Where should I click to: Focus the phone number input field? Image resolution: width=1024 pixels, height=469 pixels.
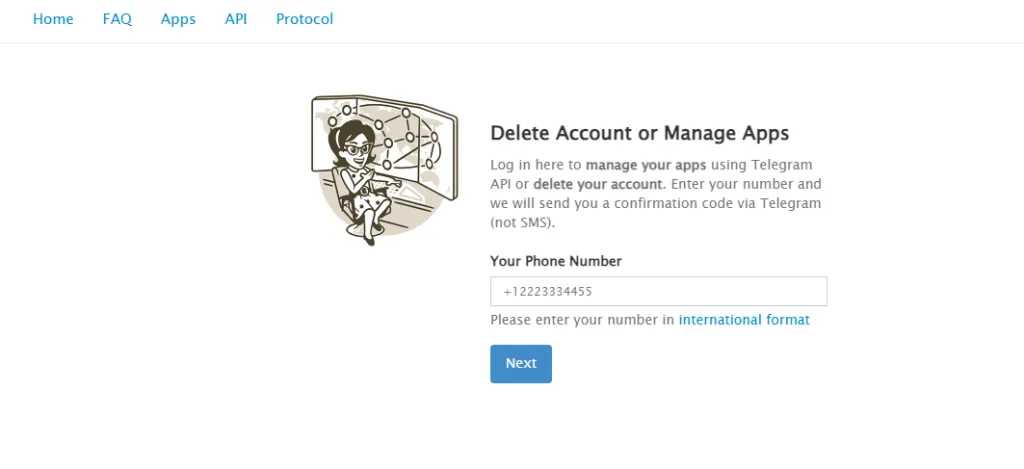(658, 292)
